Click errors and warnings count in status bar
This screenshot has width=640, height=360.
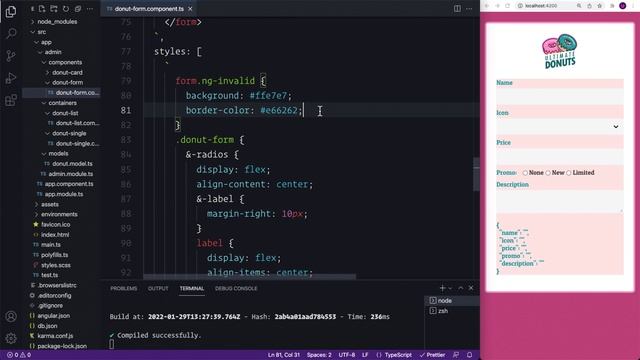[x=19, y=355]
